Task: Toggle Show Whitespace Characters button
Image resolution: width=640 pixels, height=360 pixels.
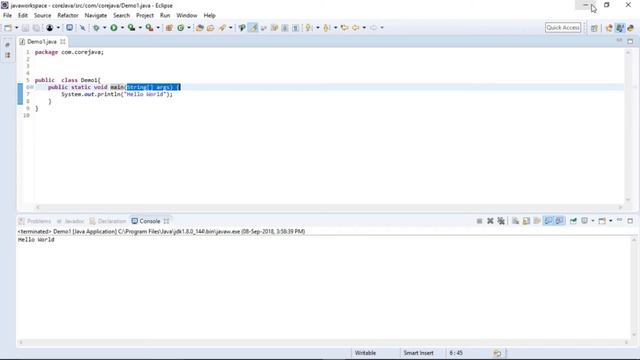Action: pos(296,28)
